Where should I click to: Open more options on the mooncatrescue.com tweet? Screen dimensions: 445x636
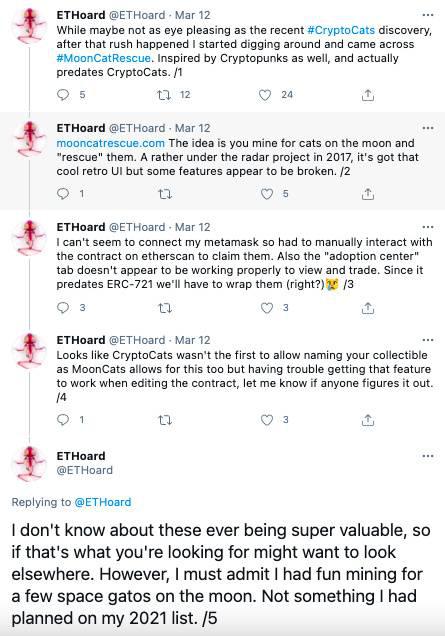428,128
